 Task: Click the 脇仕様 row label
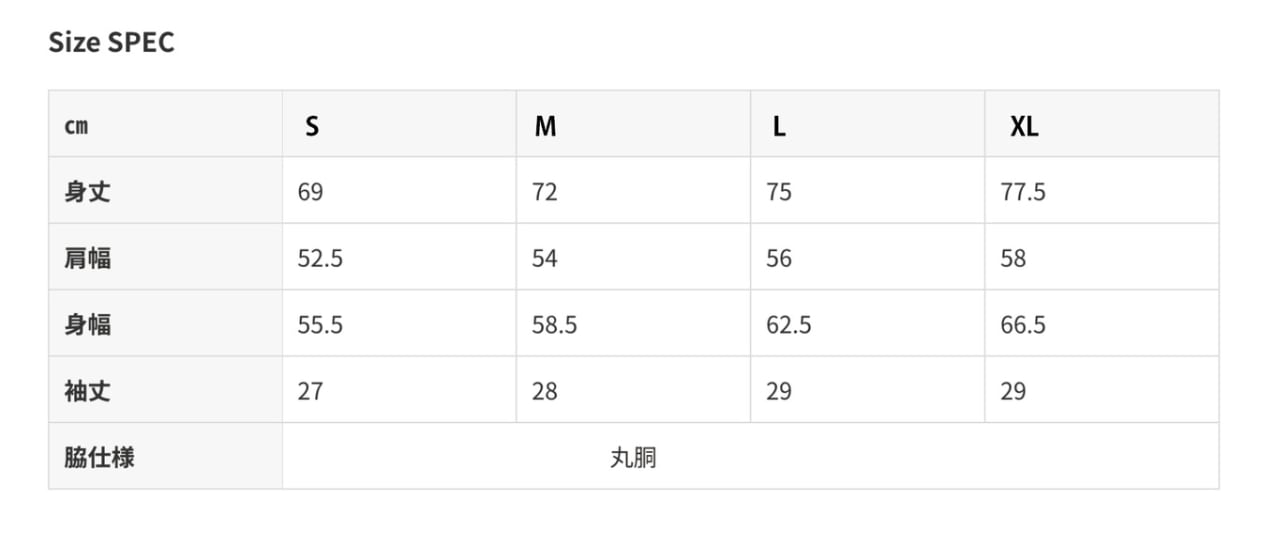point(99,458)
